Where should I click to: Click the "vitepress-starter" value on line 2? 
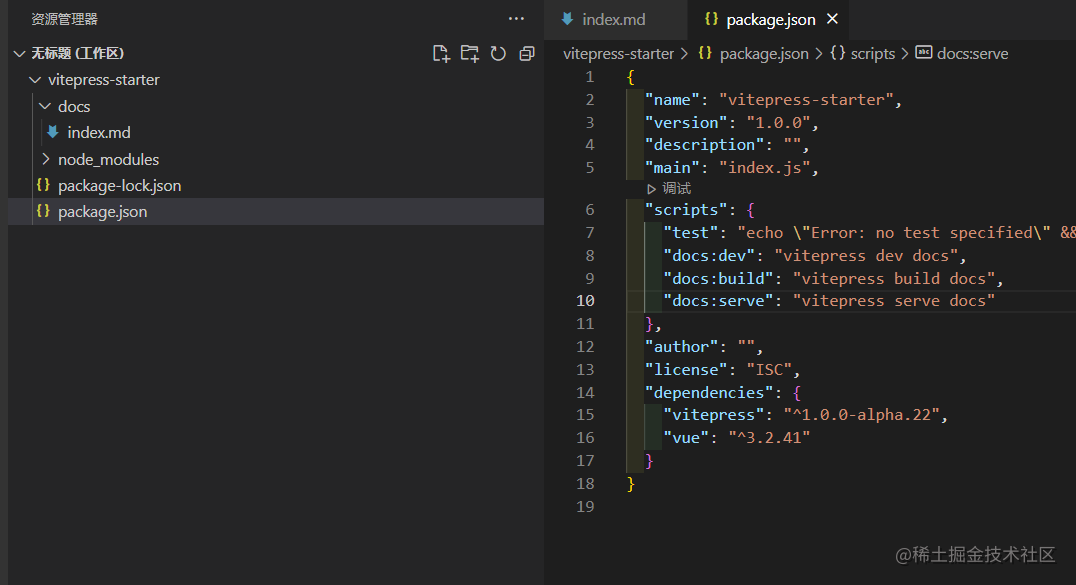click(x=806, y=100)
